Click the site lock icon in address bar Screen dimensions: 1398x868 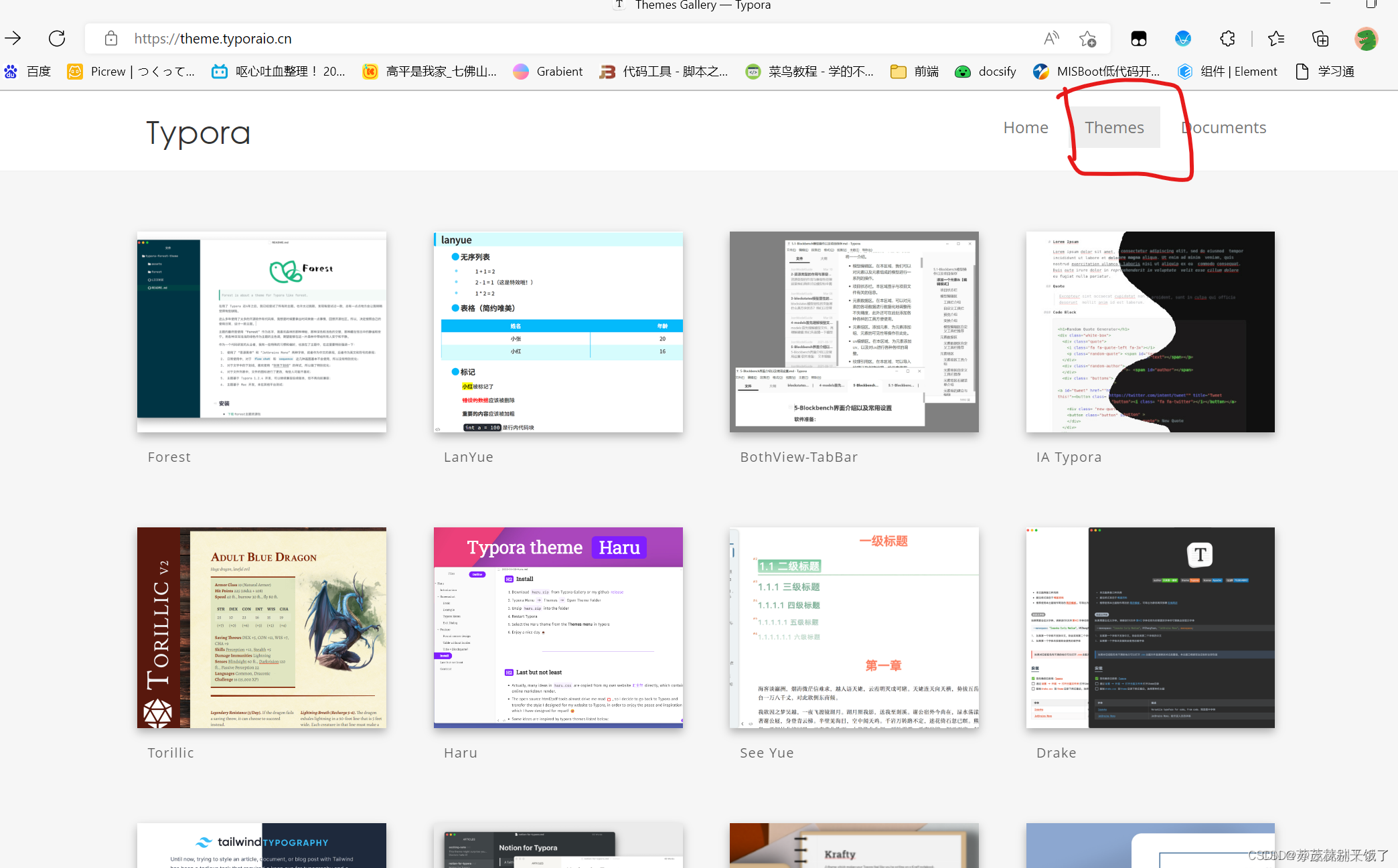coord(111,38)
